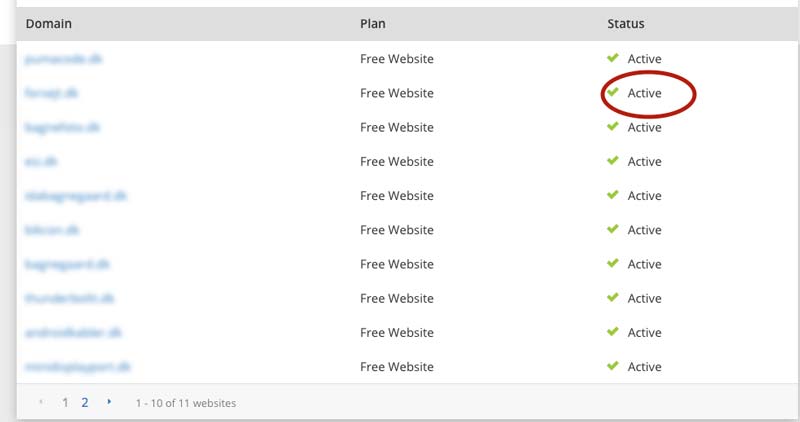Click the green checkmark inside the red circle
Screen dimensions: 800x422
coord(613,93)
